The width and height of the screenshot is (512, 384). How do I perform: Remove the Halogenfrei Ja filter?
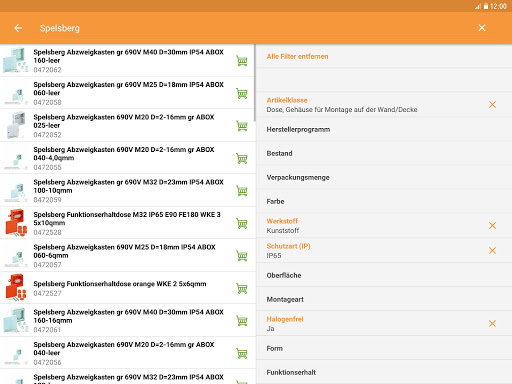[492, 324]
